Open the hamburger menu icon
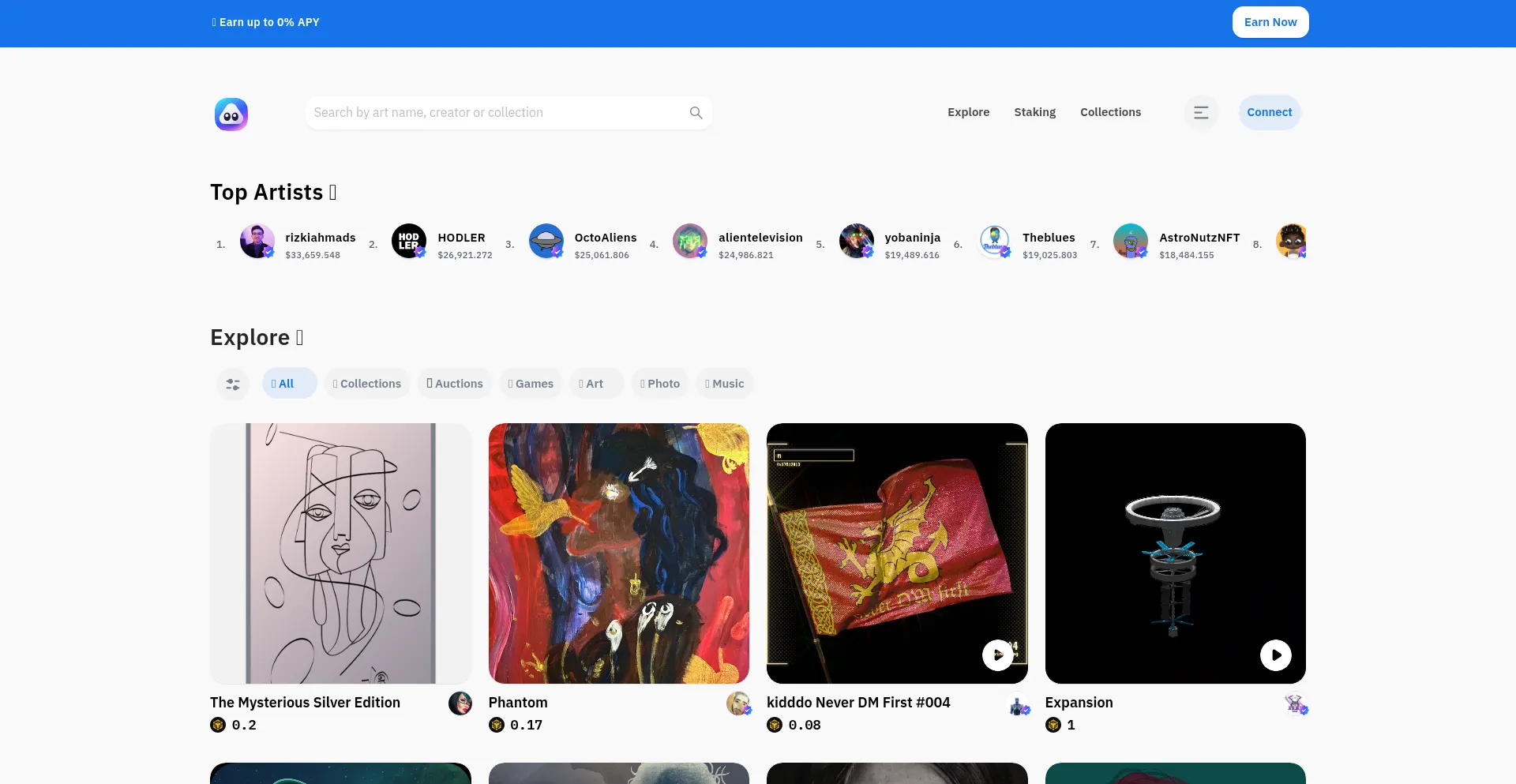 [x=1200, y=113]
